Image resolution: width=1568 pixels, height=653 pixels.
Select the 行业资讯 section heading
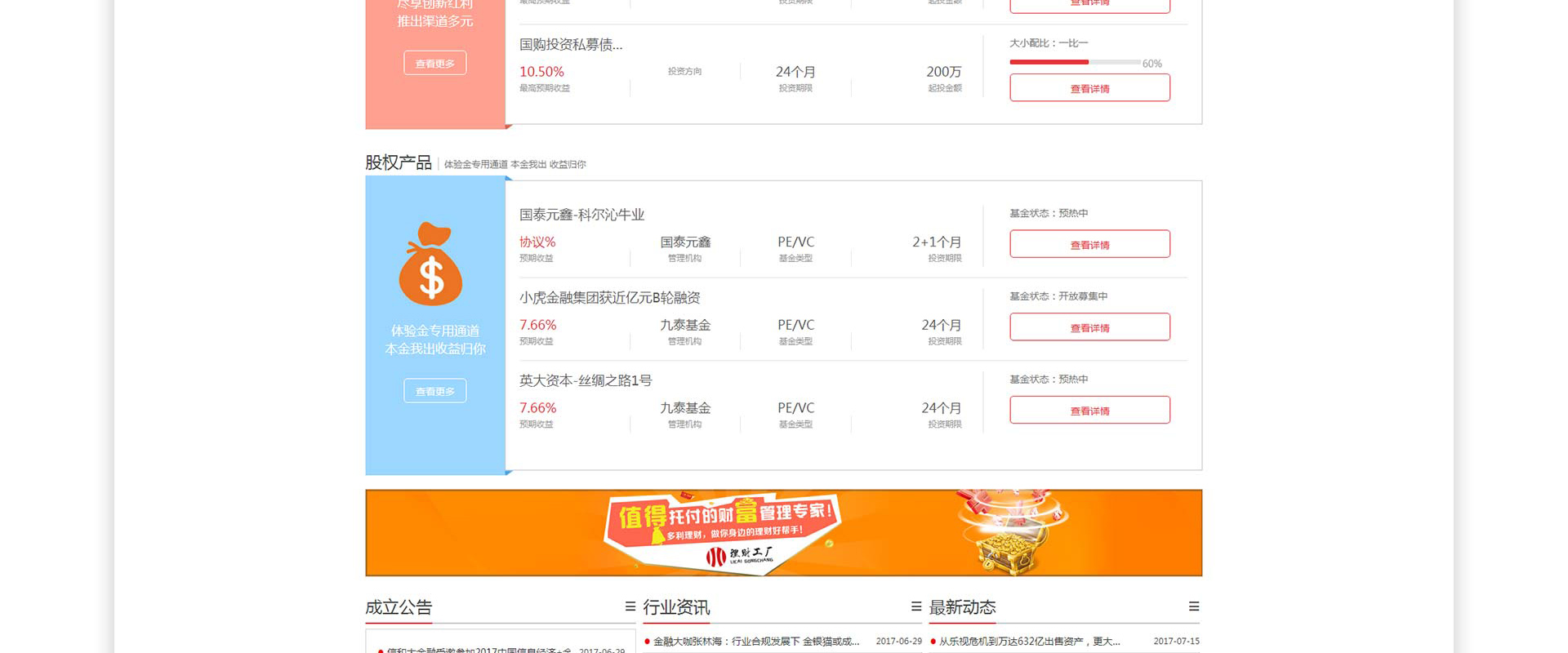676,607
